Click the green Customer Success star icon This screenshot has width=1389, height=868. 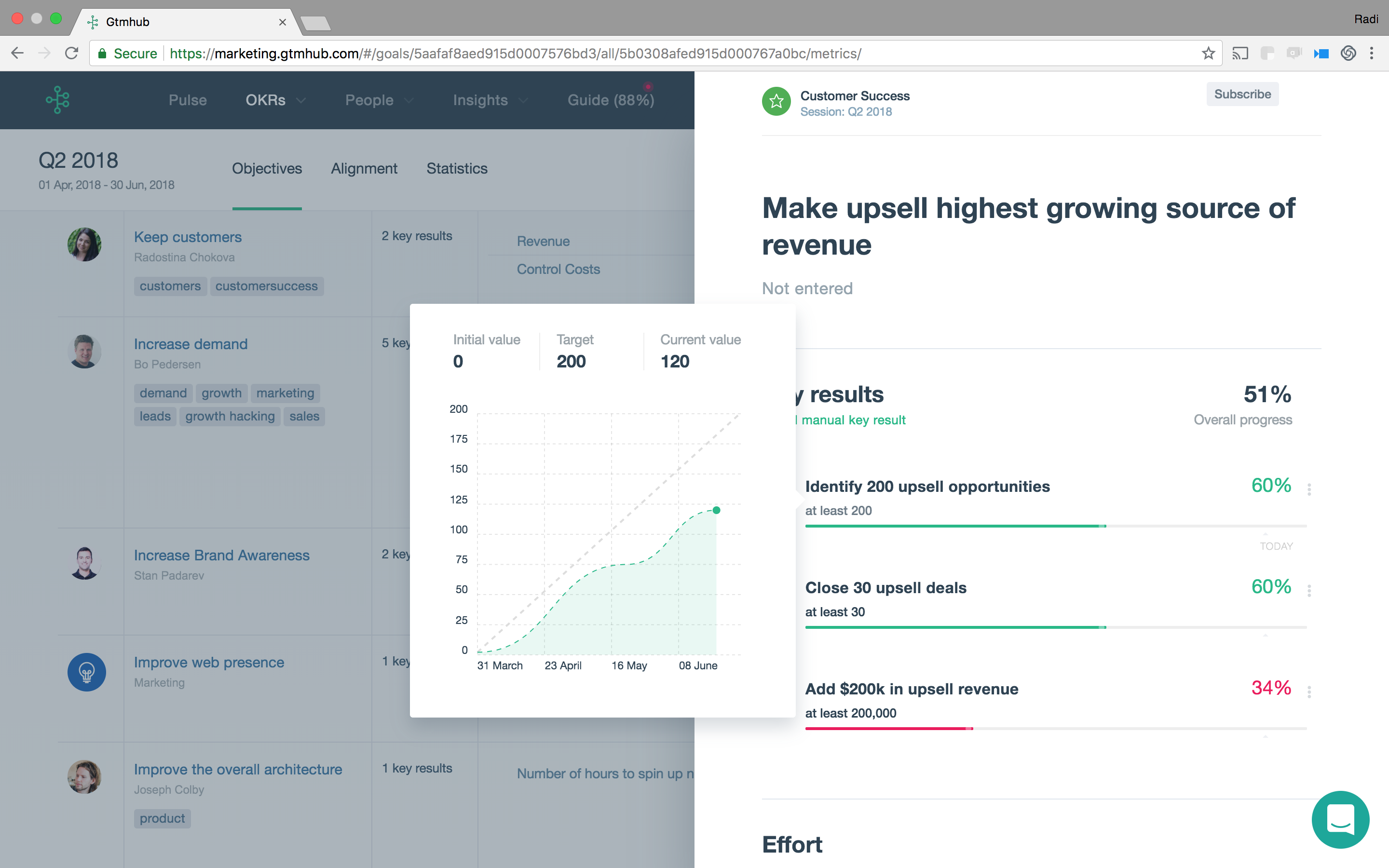coord(776,102)
